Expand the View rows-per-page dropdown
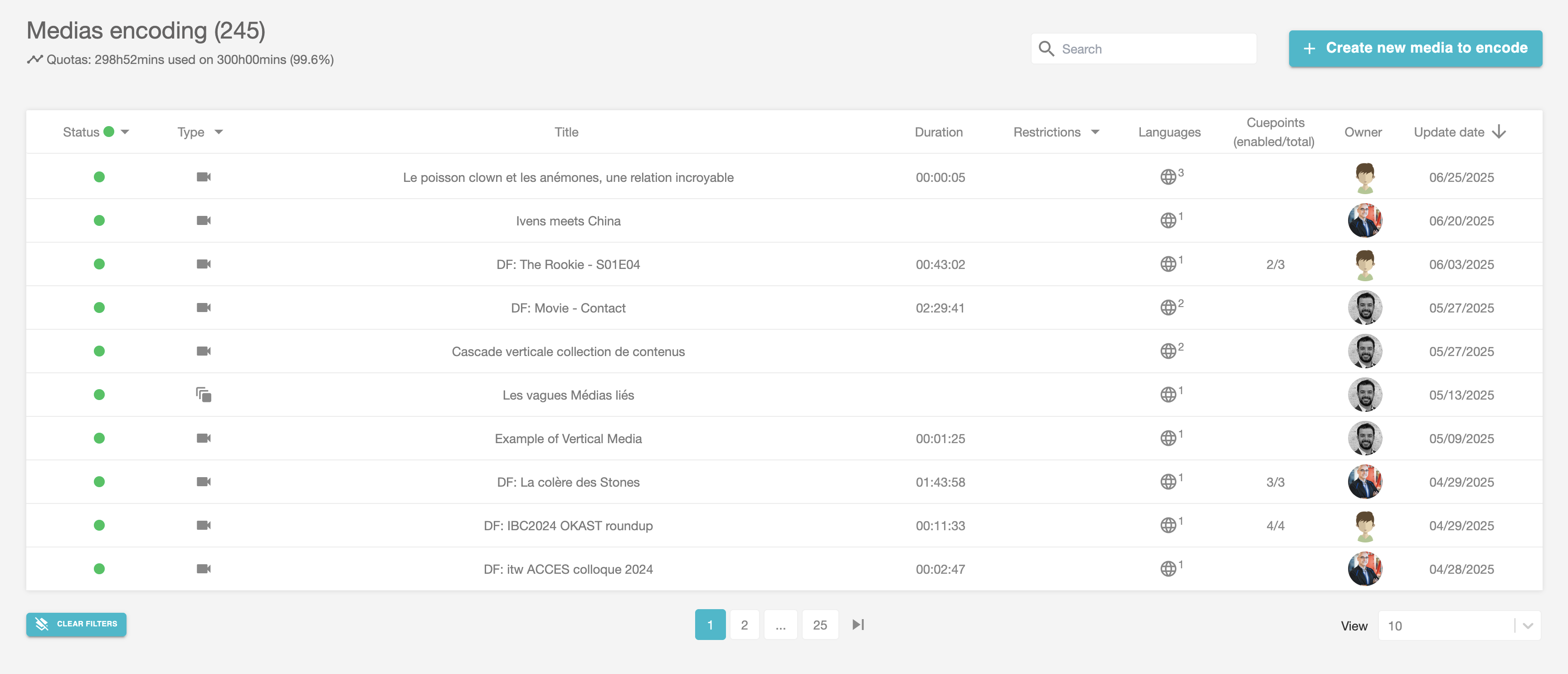The height and width of the screenshot is (674, 1568). coord(1527,626)
